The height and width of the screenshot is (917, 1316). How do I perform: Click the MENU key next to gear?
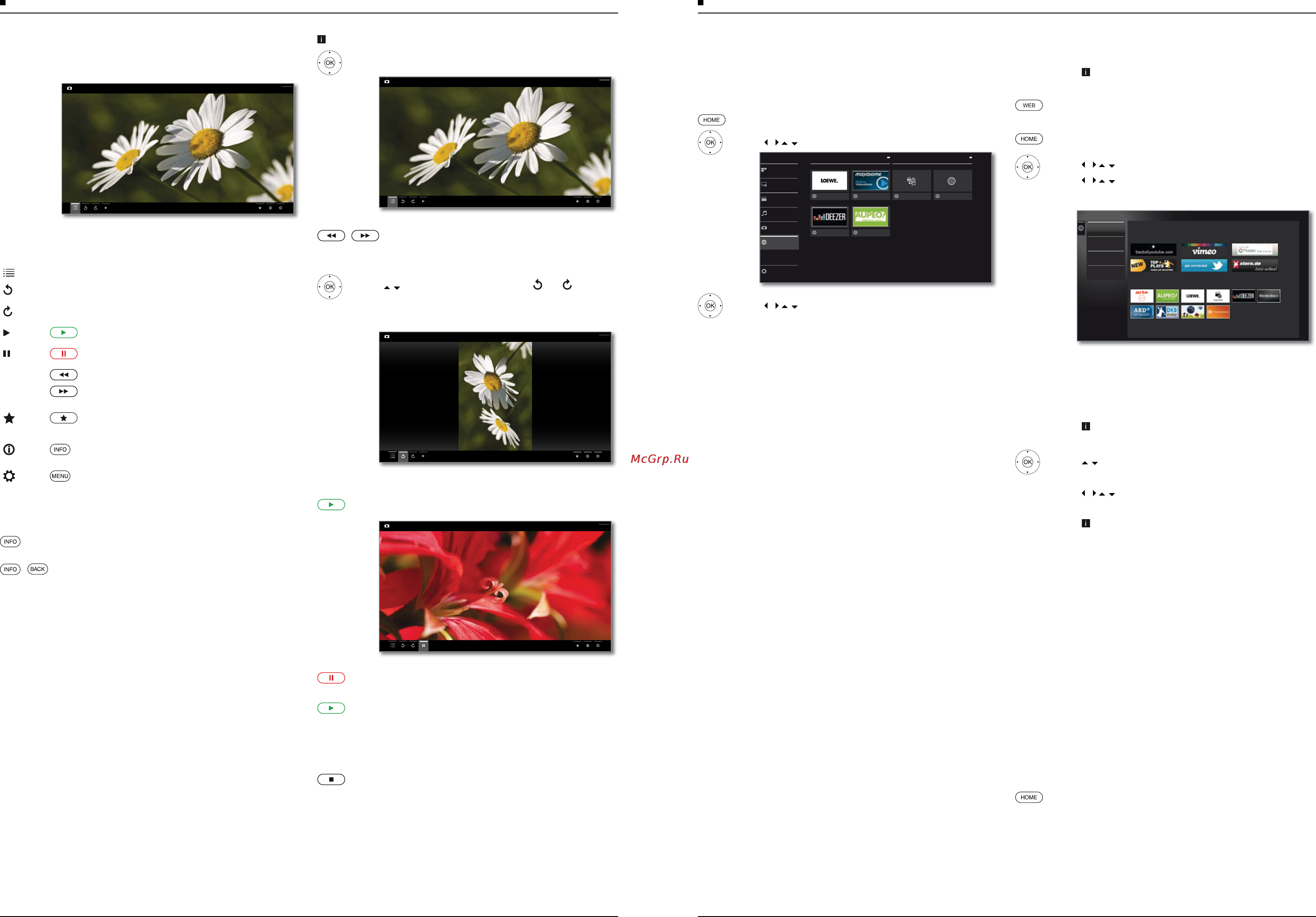point(60,476)
